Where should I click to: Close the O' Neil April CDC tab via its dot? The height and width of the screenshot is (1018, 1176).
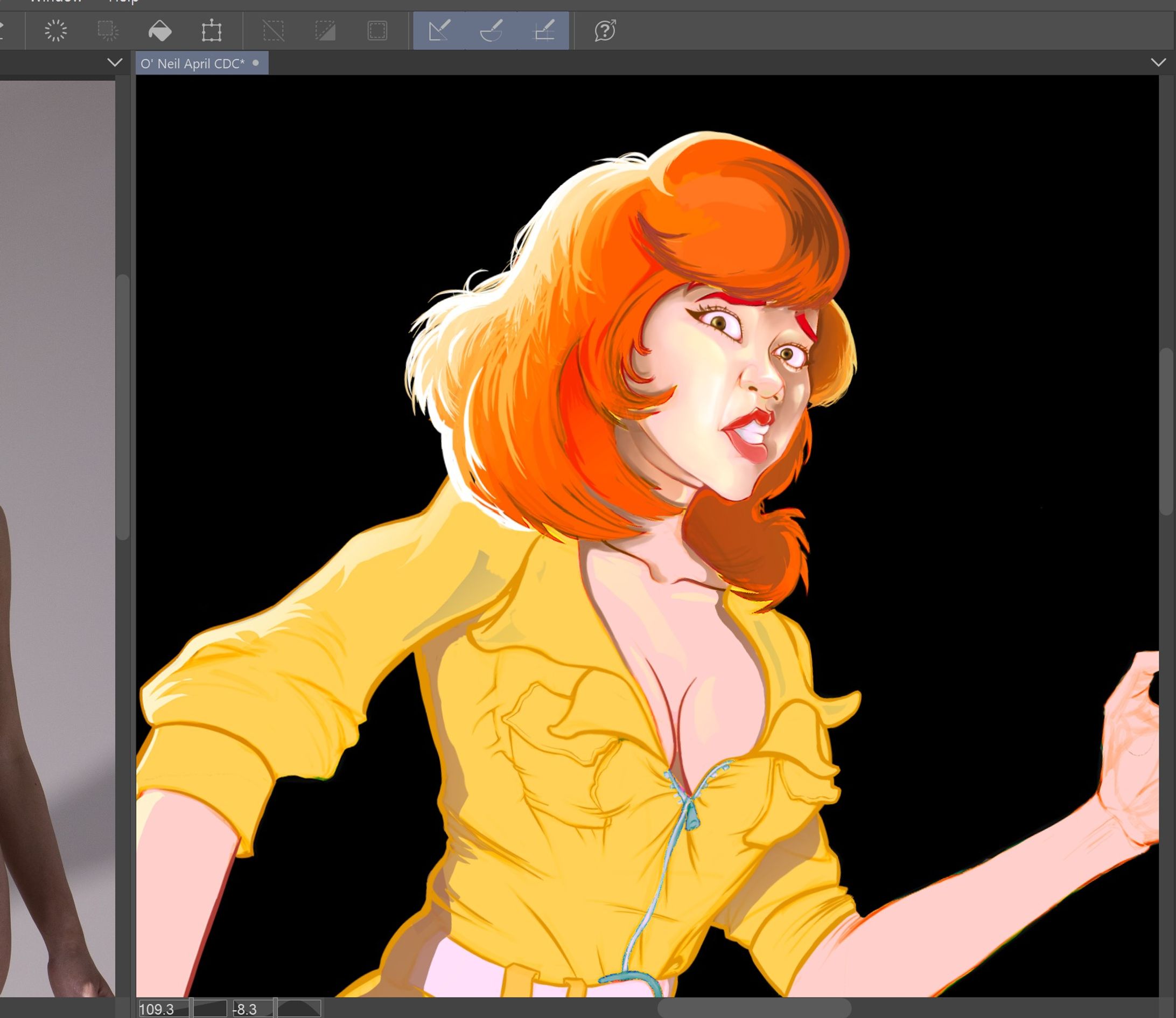256,63
